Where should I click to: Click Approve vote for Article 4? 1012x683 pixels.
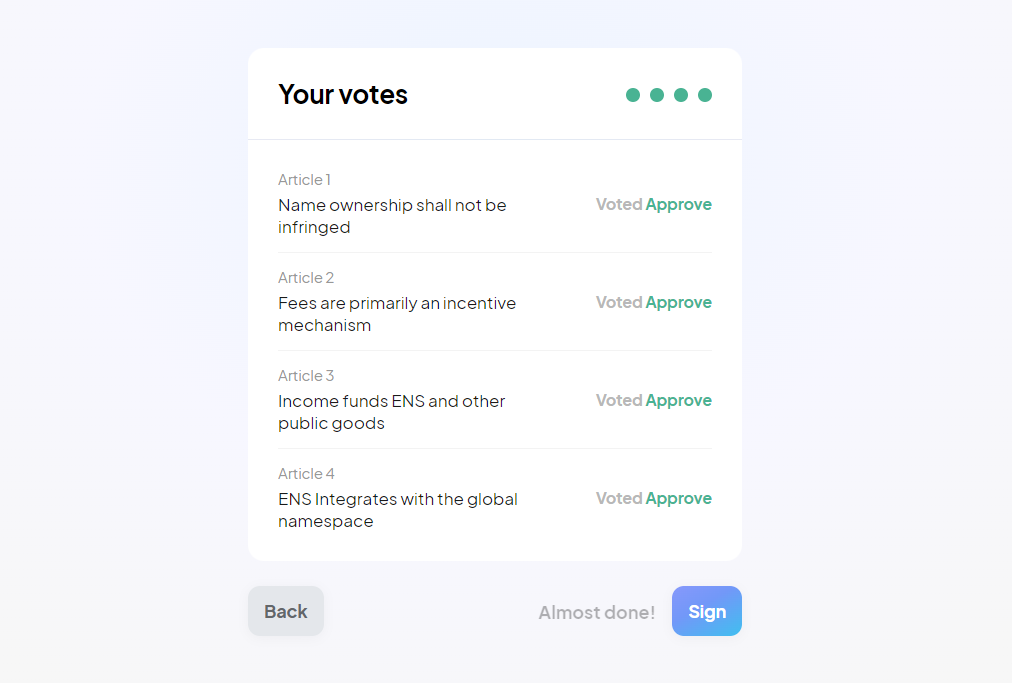coord(678,498)
